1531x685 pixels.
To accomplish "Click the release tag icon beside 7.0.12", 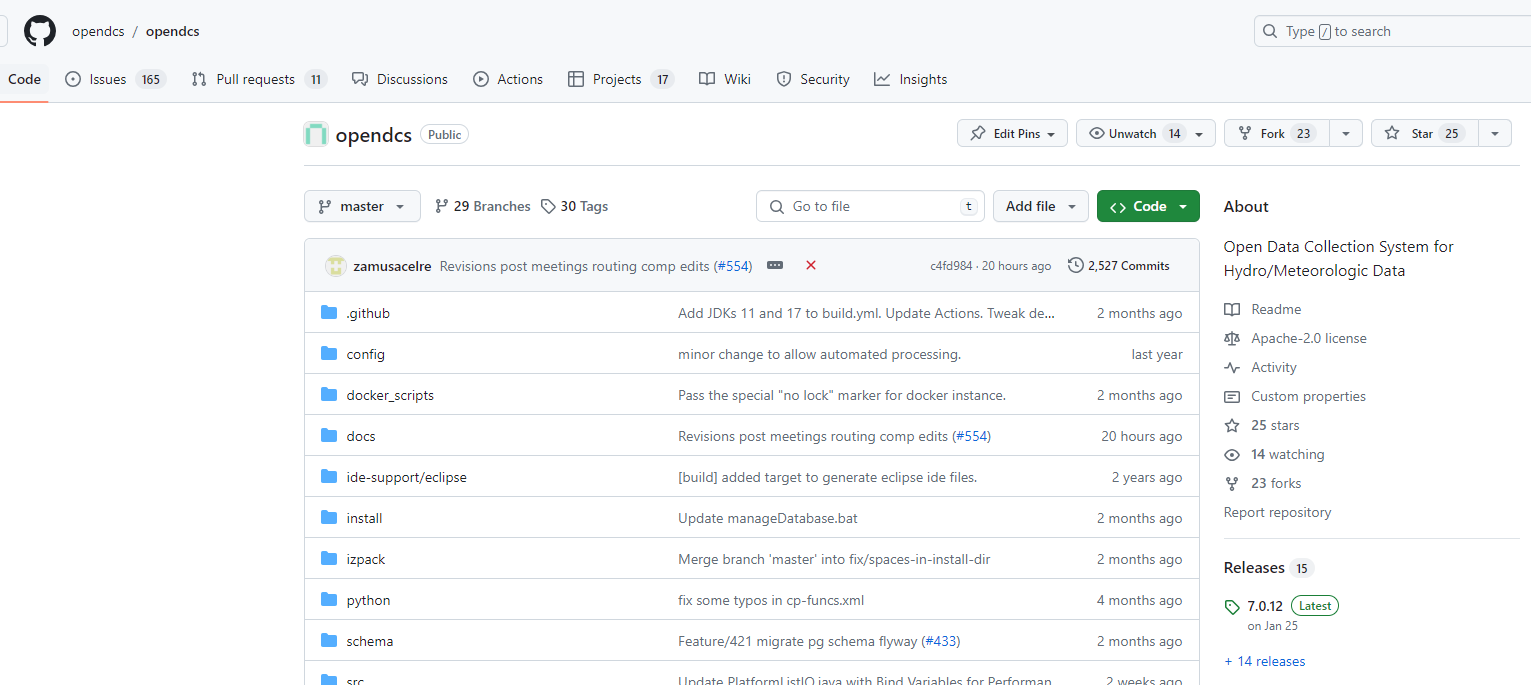I will point(1232,607).
